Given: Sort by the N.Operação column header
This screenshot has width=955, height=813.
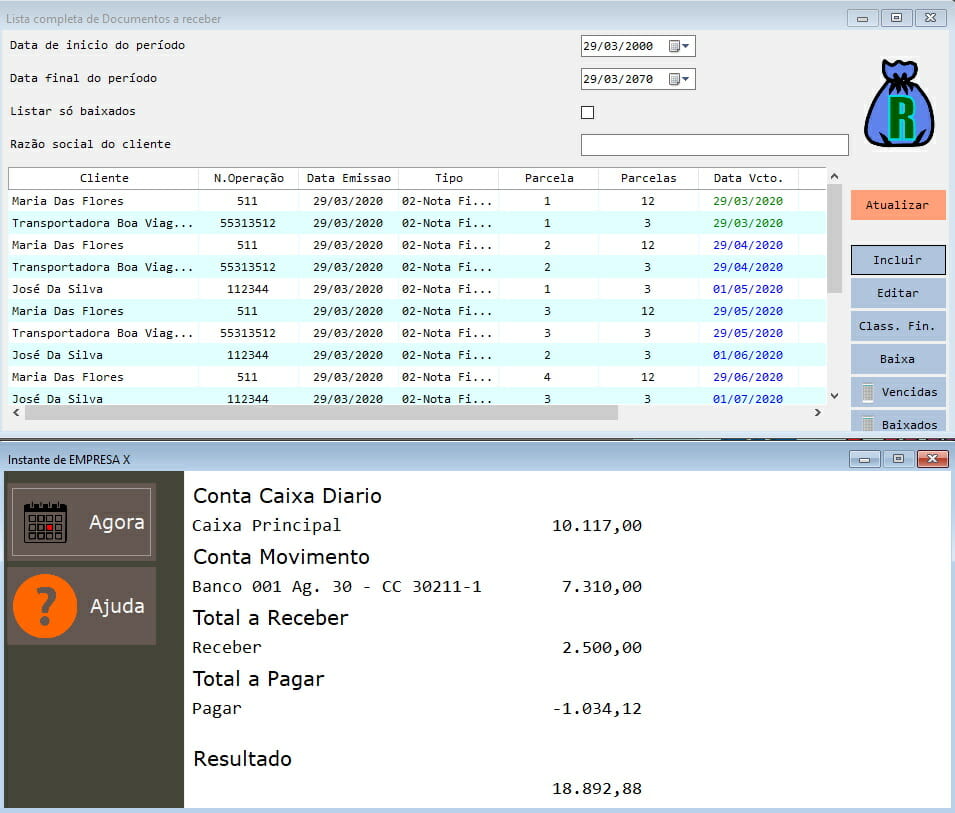Looking at the screenshot, I should [248, 178].
